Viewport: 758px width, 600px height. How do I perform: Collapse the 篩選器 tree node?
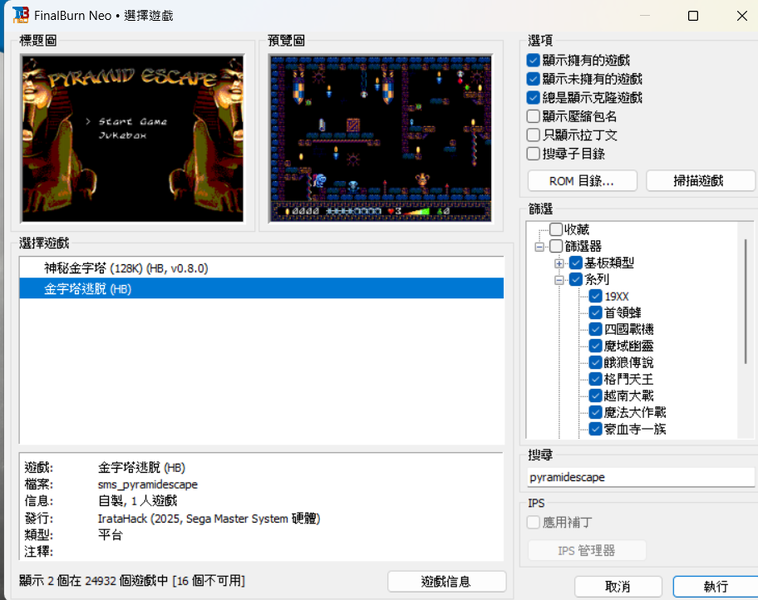tap(539, 247)
